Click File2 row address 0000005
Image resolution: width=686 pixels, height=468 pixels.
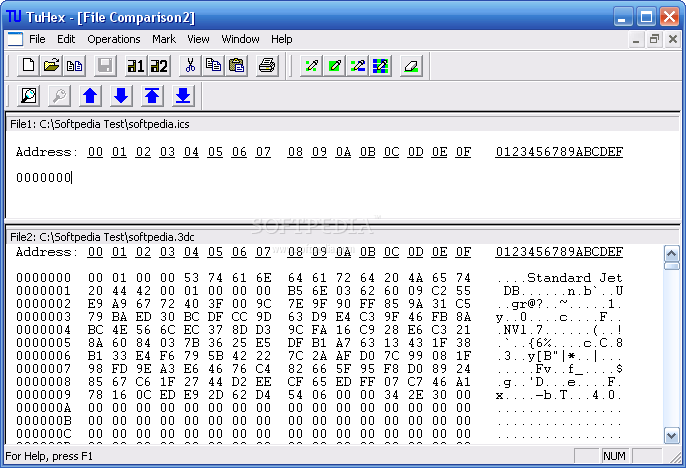pos(43,342)
